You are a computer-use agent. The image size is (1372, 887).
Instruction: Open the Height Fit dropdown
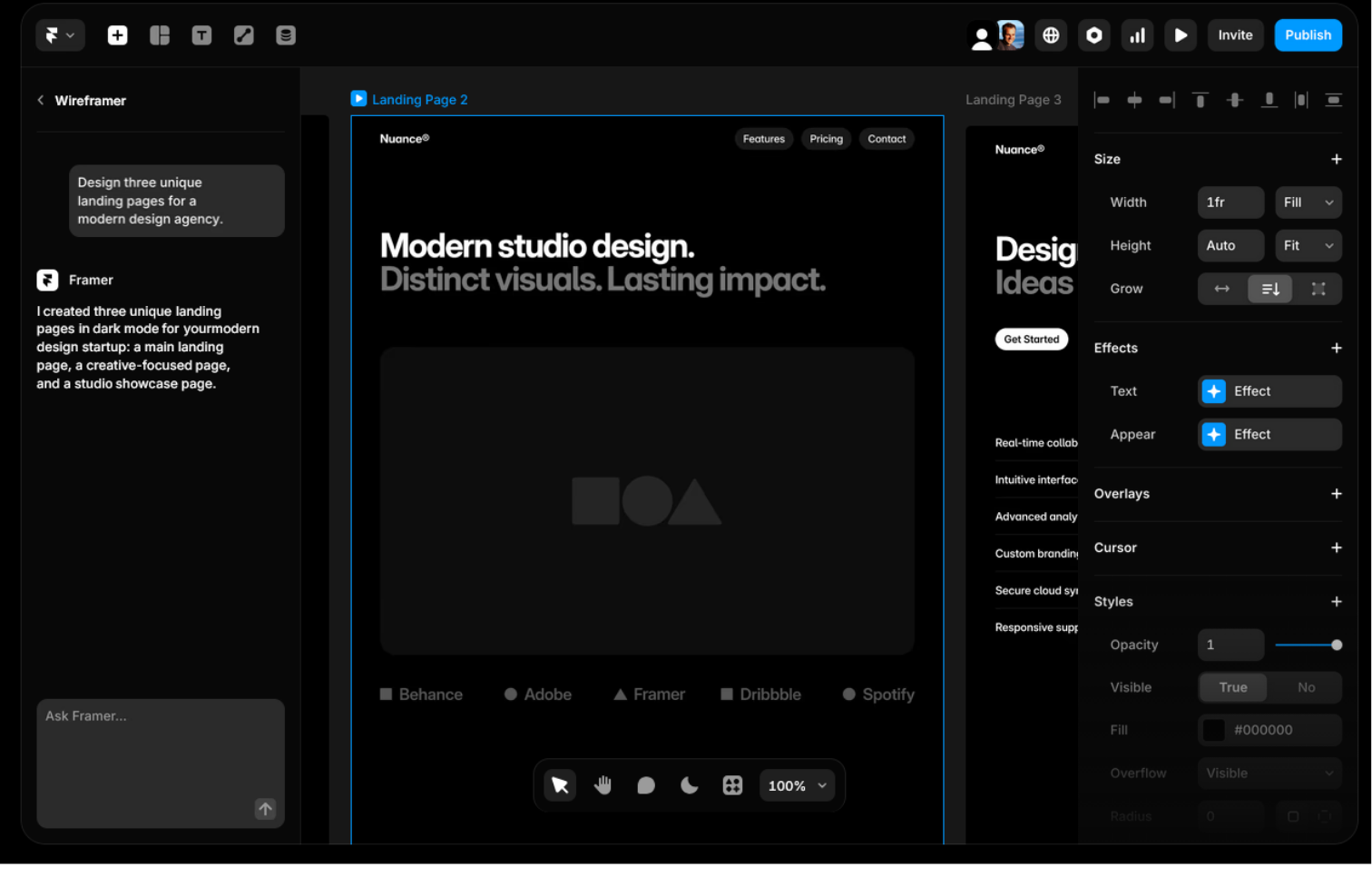coord(1308,245)
